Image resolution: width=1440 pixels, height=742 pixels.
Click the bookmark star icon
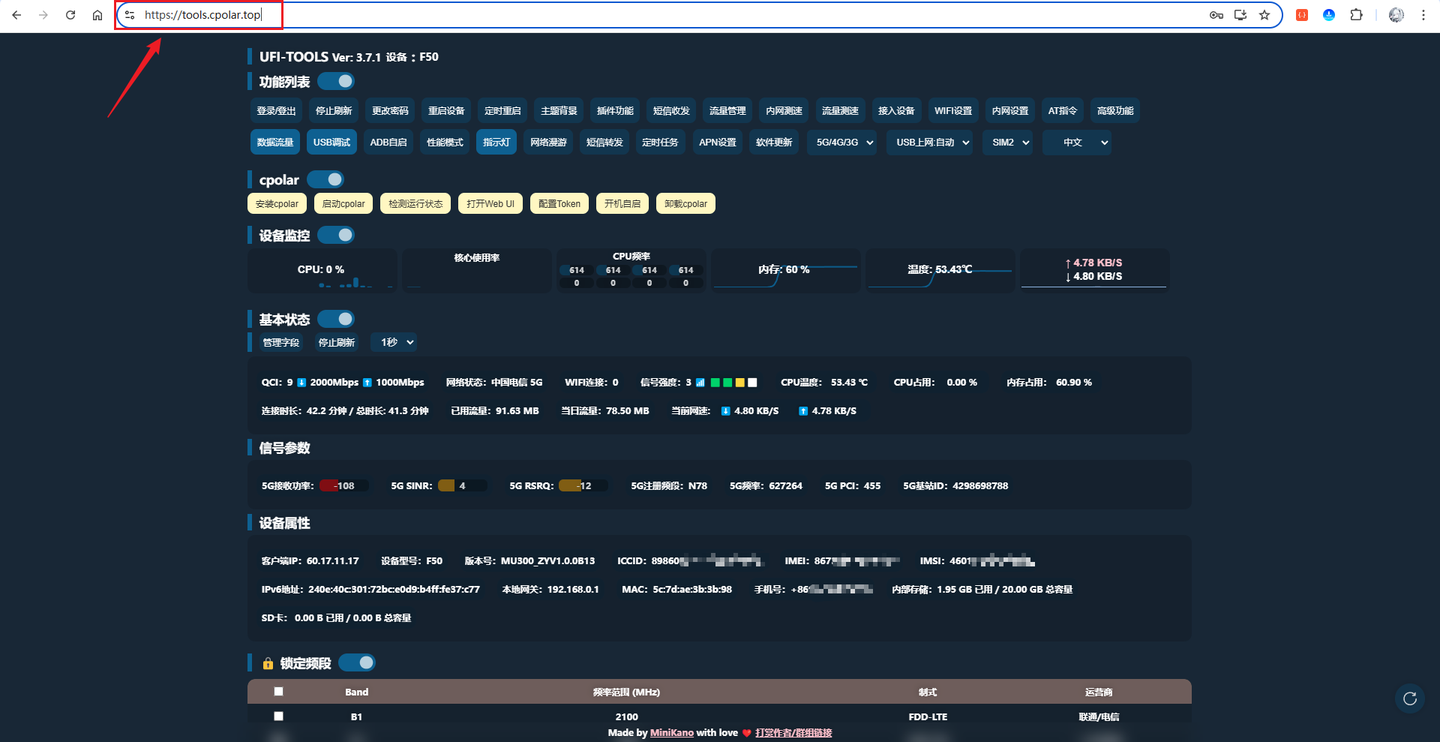(1264, 15)
